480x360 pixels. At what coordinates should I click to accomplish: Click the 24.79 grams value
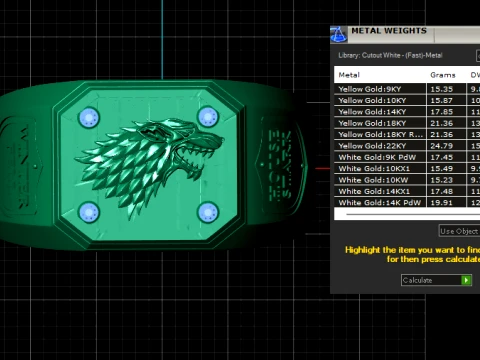[x=441, y=146]
